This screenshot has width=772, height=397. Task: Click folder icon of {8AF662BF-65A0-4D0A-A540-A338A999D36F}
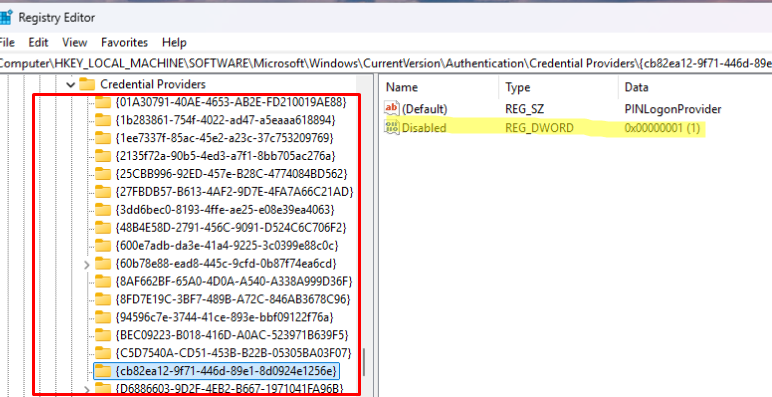coord(103,281)
